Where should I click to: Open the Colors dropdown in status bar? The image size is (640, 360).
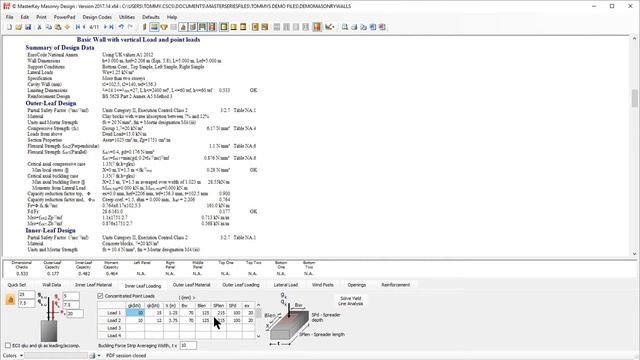click(21, 356)
